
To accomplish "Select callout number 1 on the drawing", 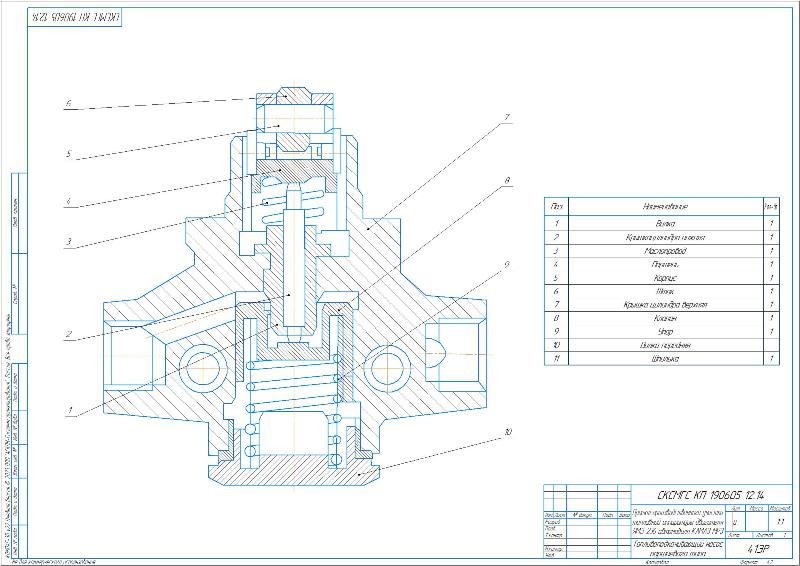I will [x=70, y=410].
